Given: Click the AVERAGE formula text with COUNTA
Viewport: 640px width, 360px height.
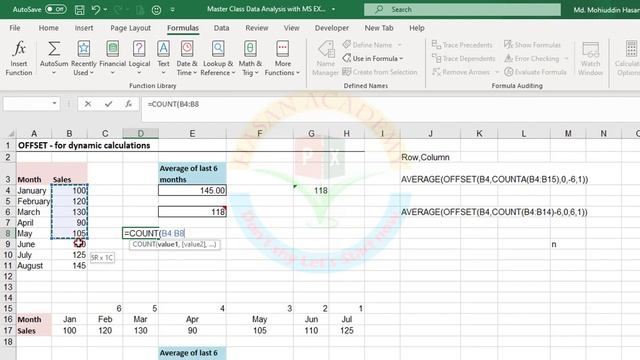Looking at the screenshot, I should [494, 179].
